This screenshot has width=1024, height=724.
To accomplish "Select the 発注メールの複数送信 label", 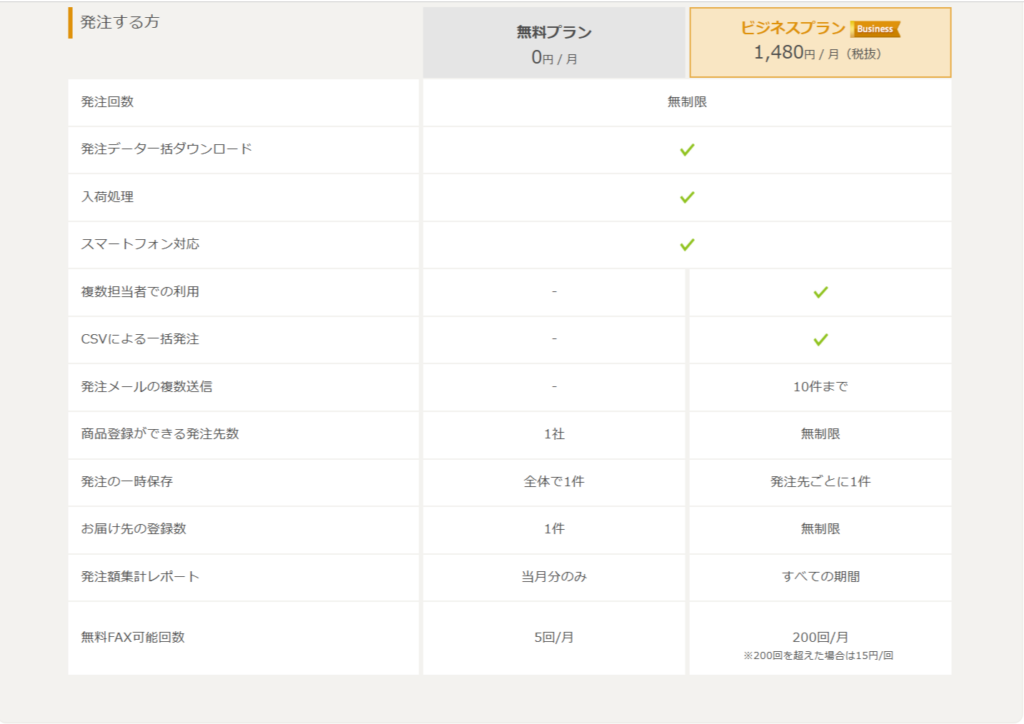I will click(x=146, y=386).
